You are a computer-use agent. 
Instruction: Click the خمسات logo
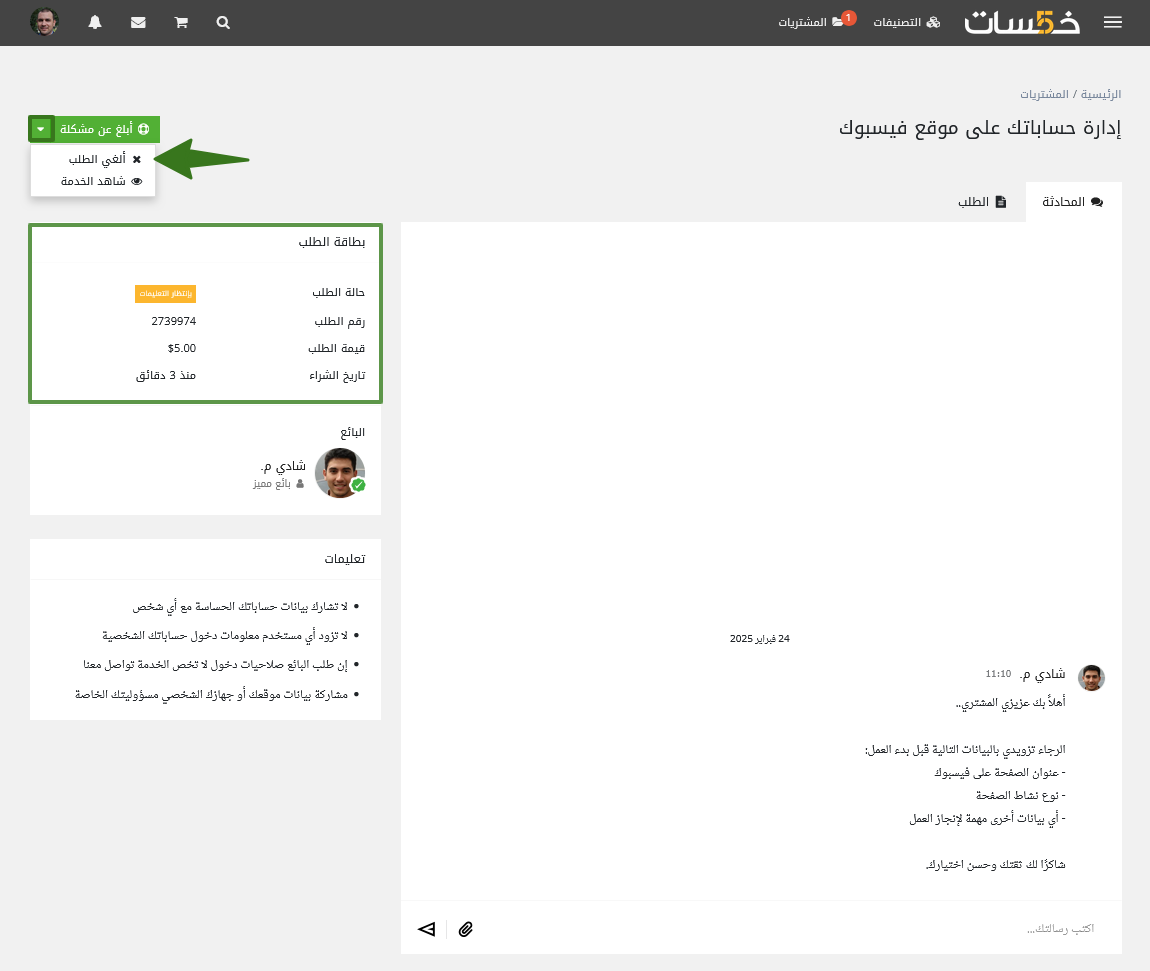pyautogui.click(x=1022, y=22)
